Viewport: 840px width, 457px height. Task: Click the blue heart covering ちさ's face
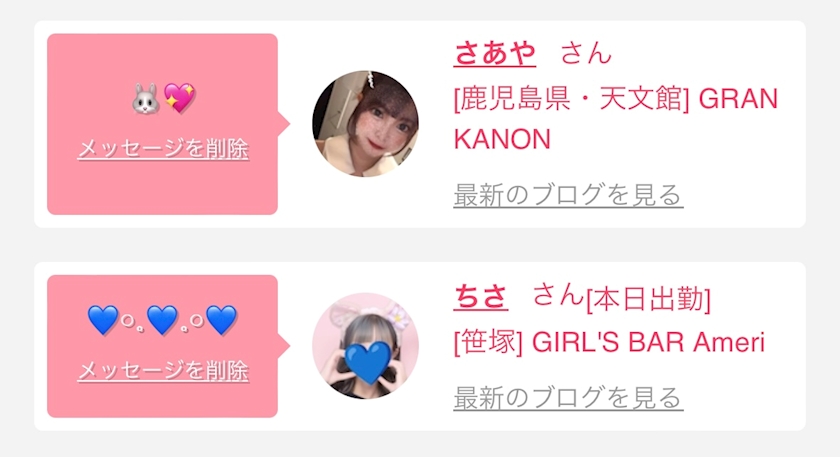[368, 363]
